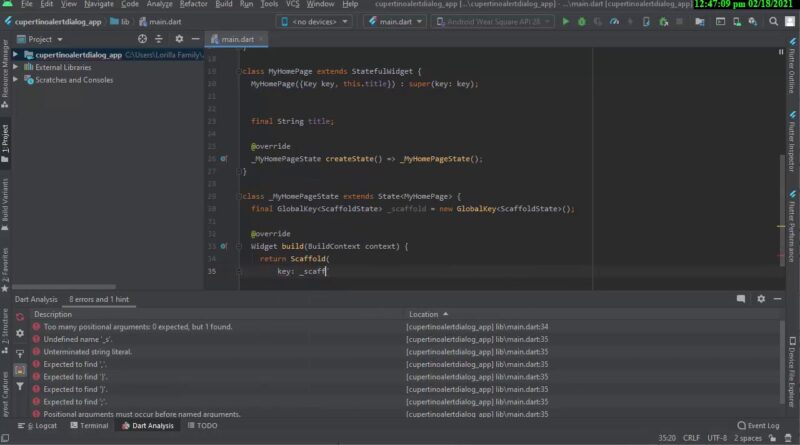Open the File menu

pos(26,4)
